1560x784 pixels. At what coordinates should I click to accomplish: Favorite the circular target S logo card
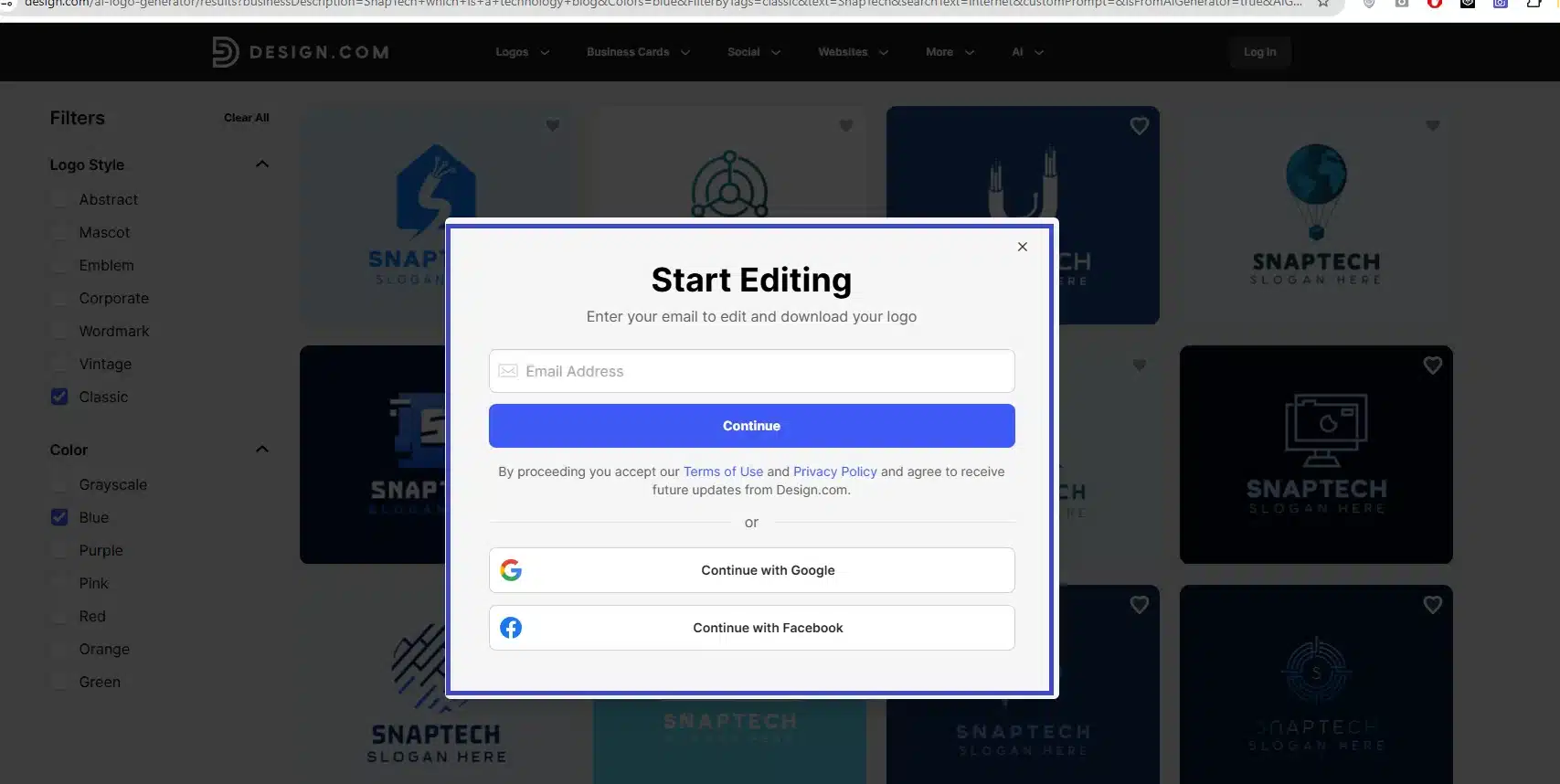pos(1433,605)
